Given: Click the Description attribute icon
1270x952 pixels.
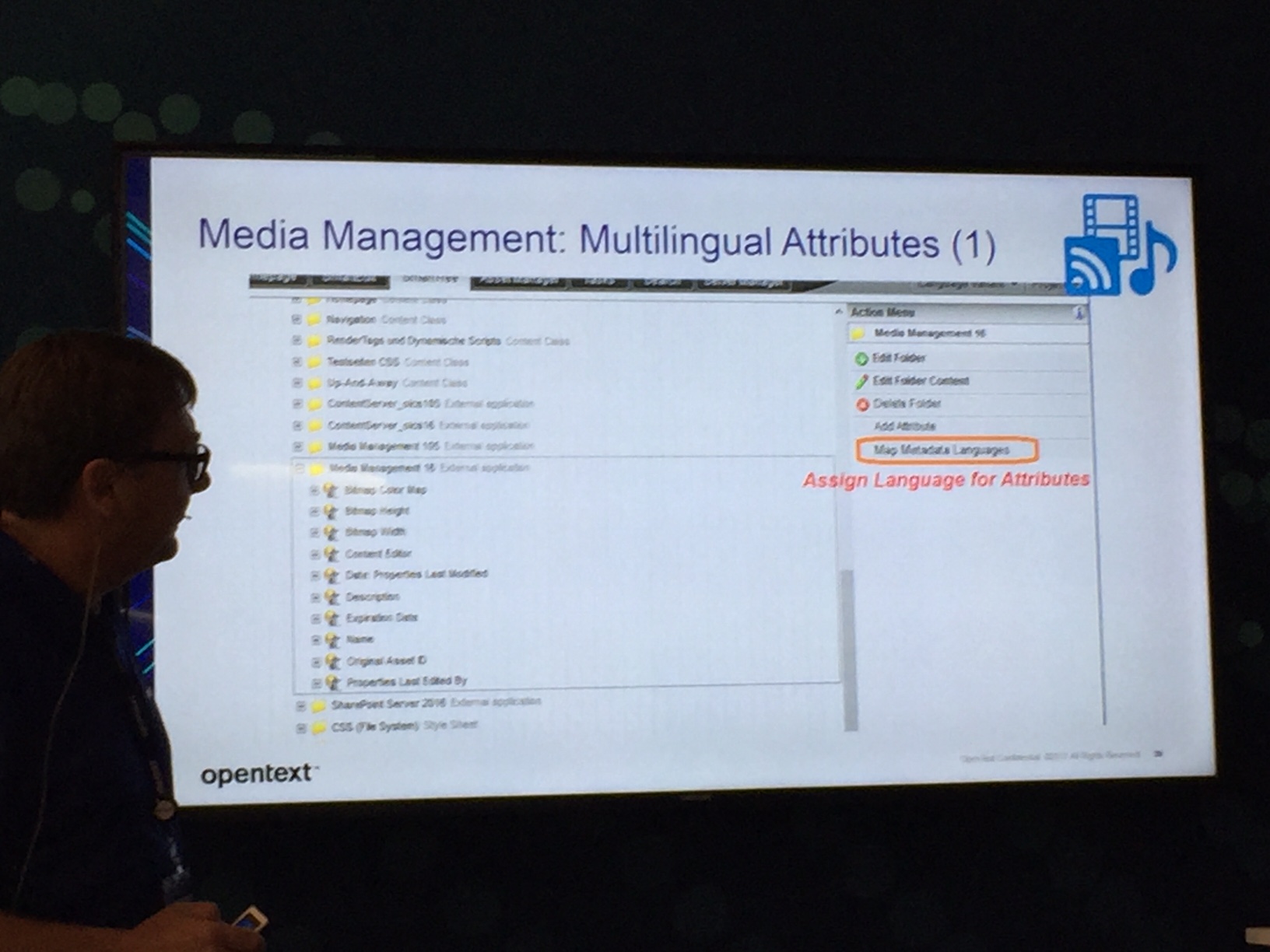Looking at the screenshot, I should pos(332,597).
